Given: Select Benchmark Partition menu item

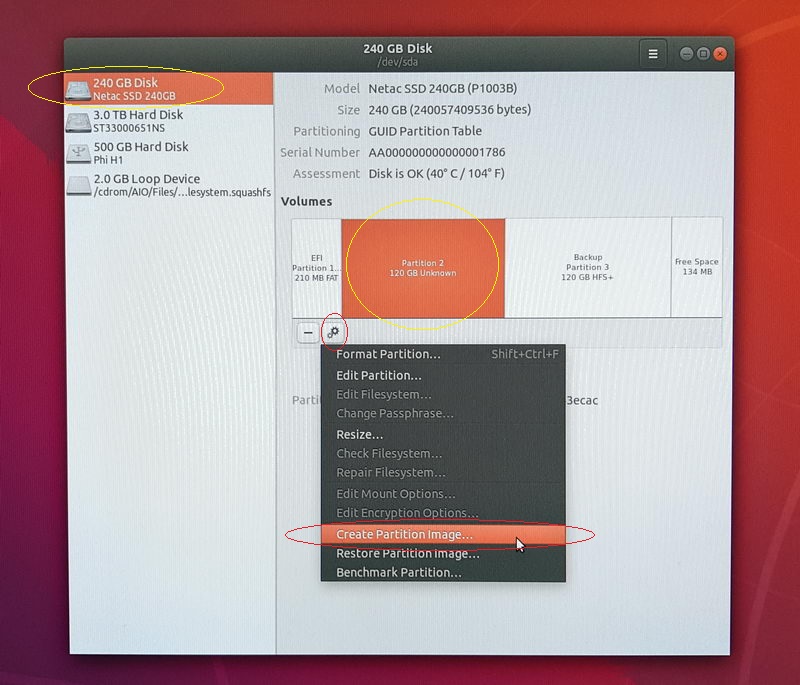Looking at the screenshot, I should point(443,572).
